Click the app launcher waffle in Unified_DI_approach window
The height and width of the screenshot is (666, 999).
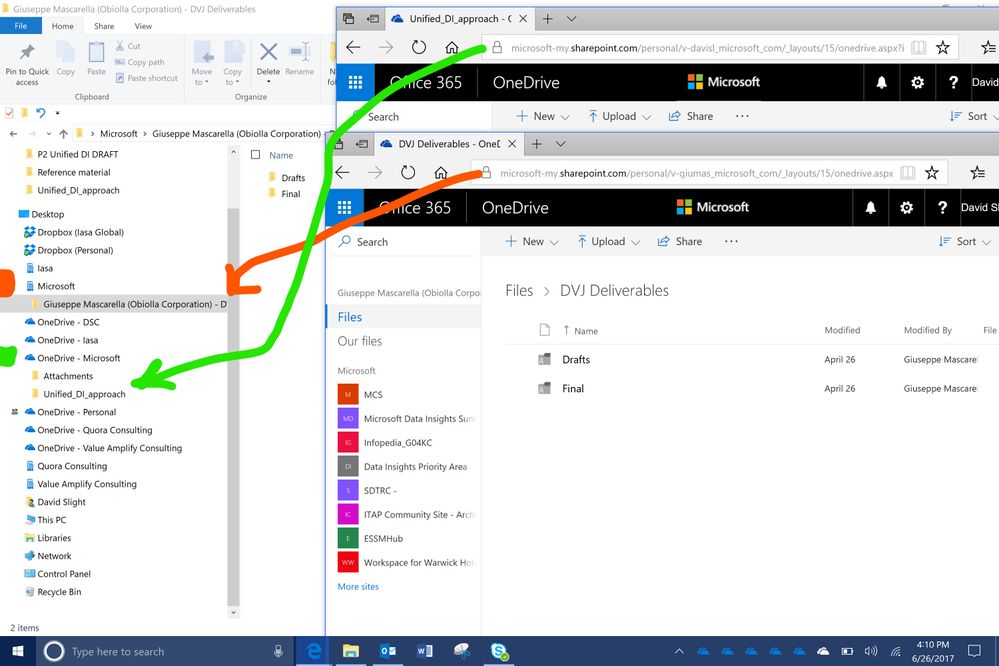point(356,82)
